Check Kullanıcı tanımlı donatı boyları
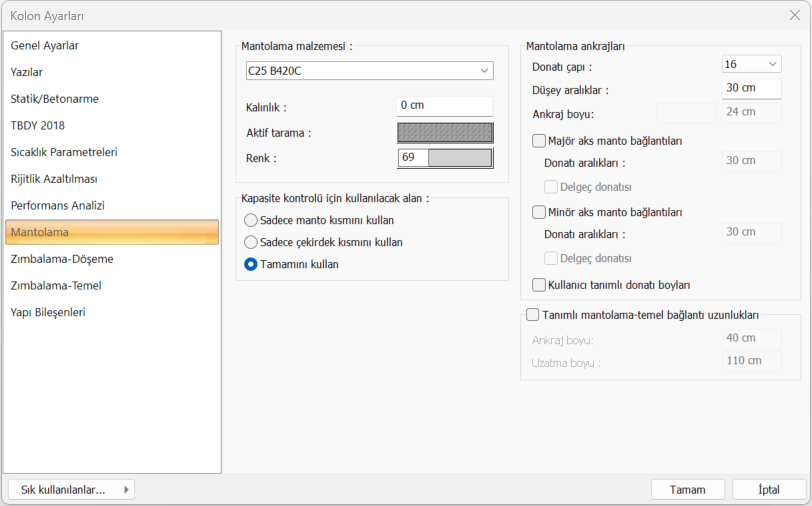Screen dimensions: 812x506 [x=539, y=285]
